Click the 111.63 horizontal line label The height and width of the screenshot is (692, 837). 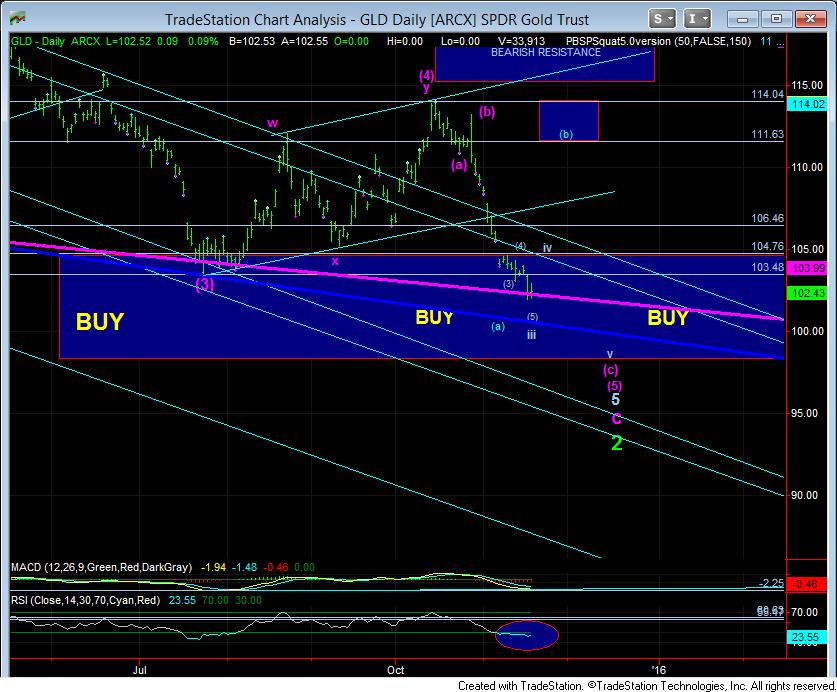[x=767, y=135]
